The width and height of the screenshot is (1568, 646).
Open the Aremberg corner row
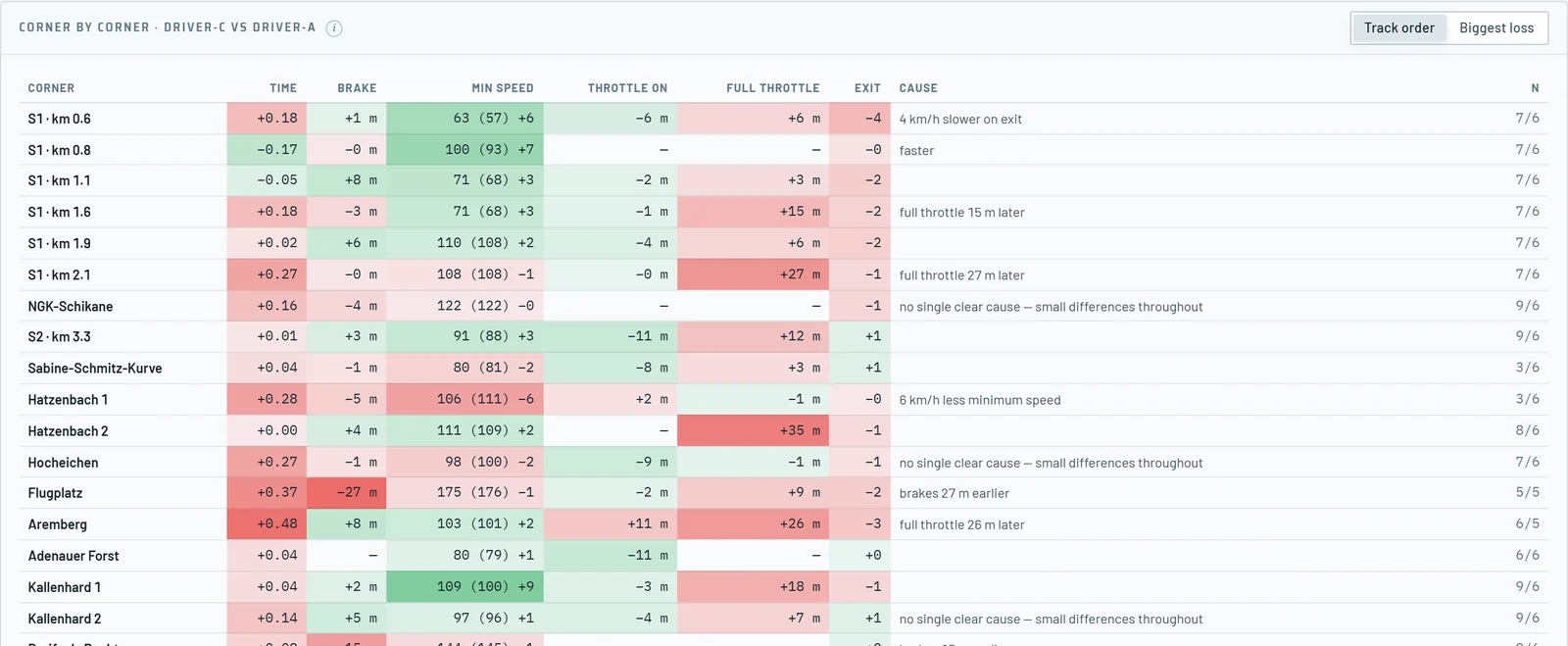[x=784, y=524]
